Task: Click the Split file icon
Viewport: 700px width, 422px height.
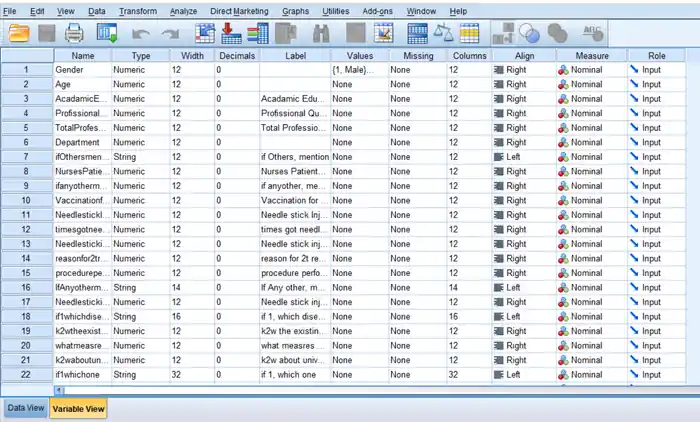Action: point(417,33)
